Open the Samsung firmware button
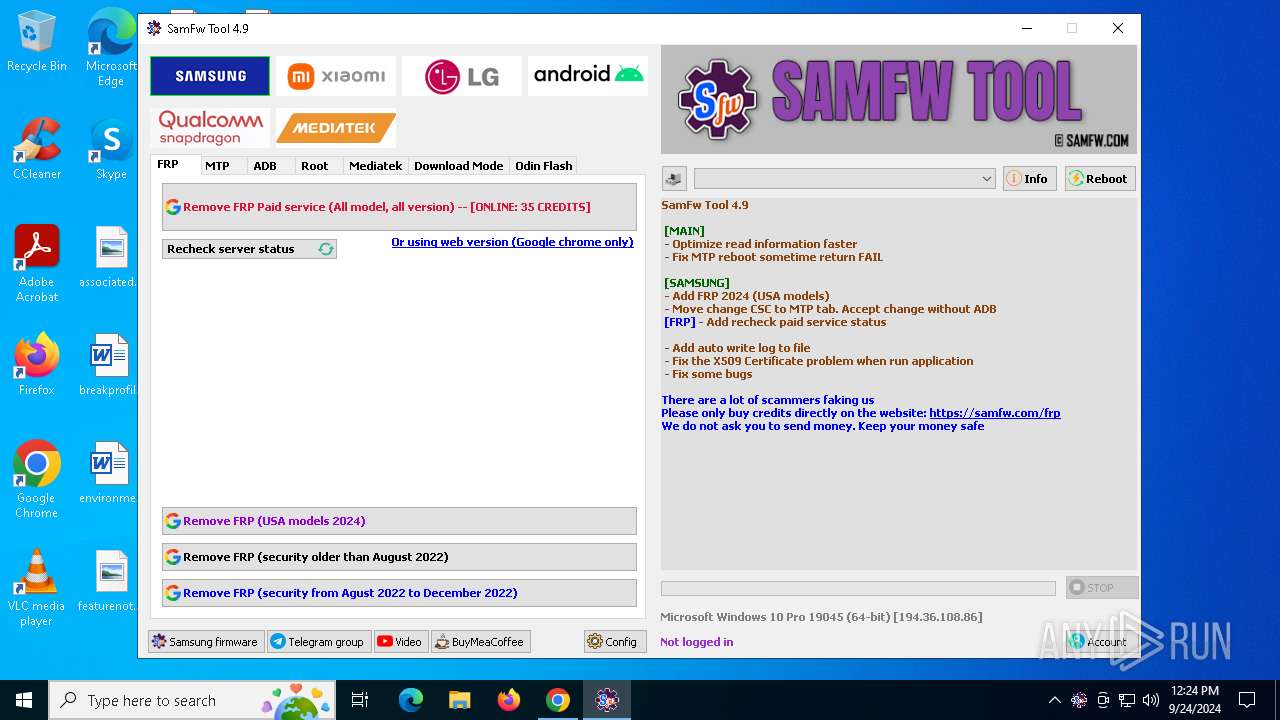This screenshot has width=1280, height=720. [206, 642]
